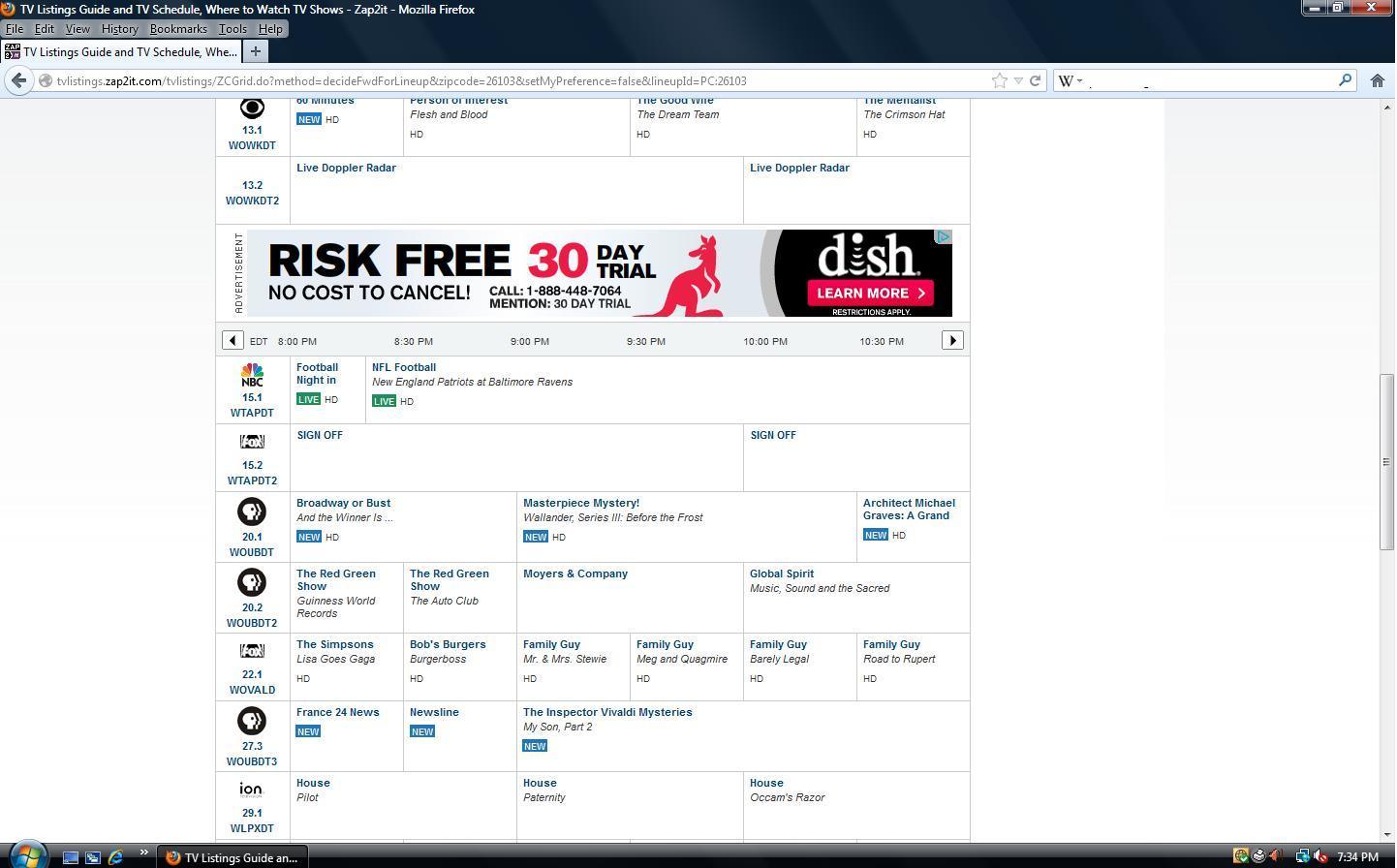The width and height of the screenshot is (1397, 868).
Task: Open the NFL Football listing
Action: point(404,367)
